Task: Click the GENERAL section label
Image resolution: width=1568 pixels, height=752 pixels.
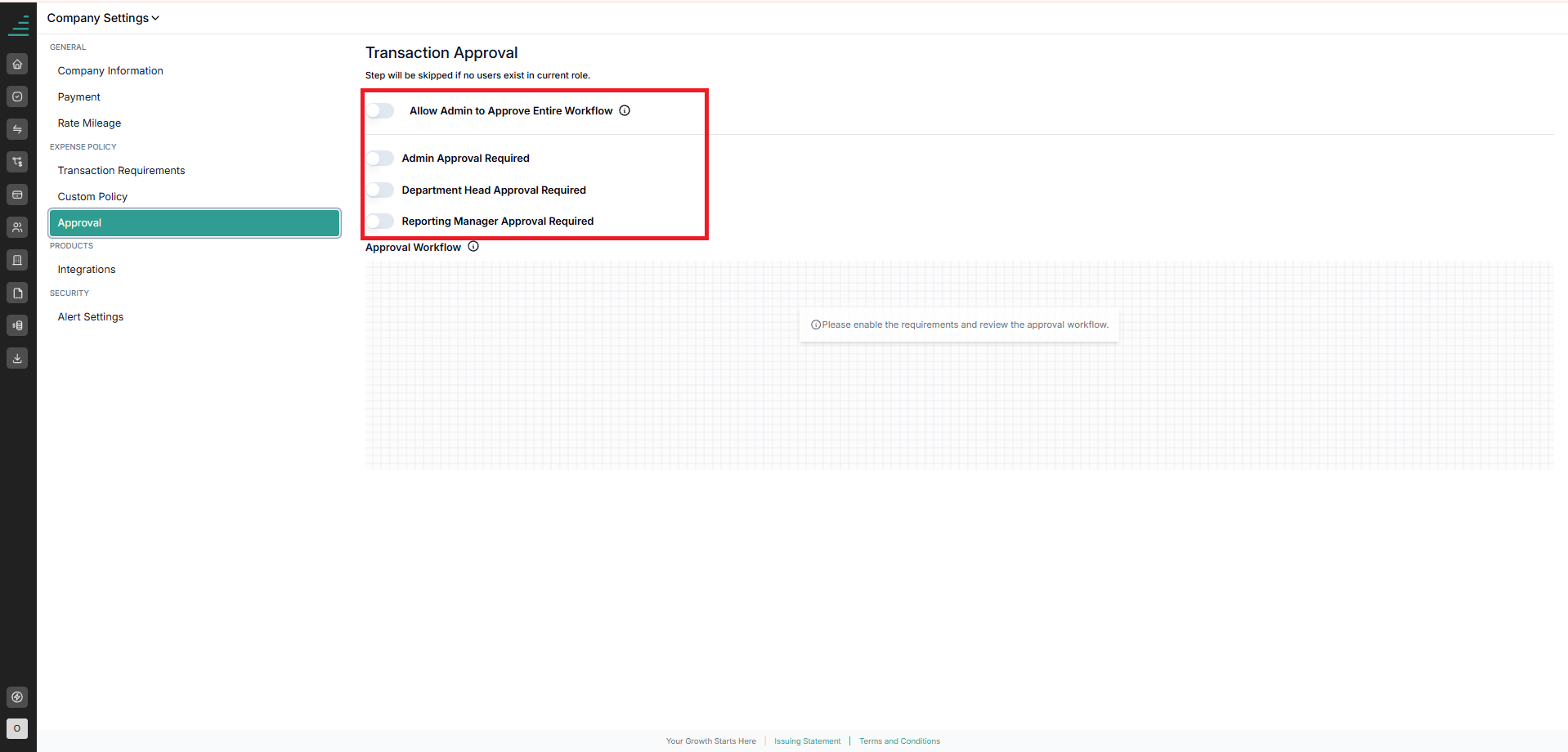Action: [x=68, y=47]
